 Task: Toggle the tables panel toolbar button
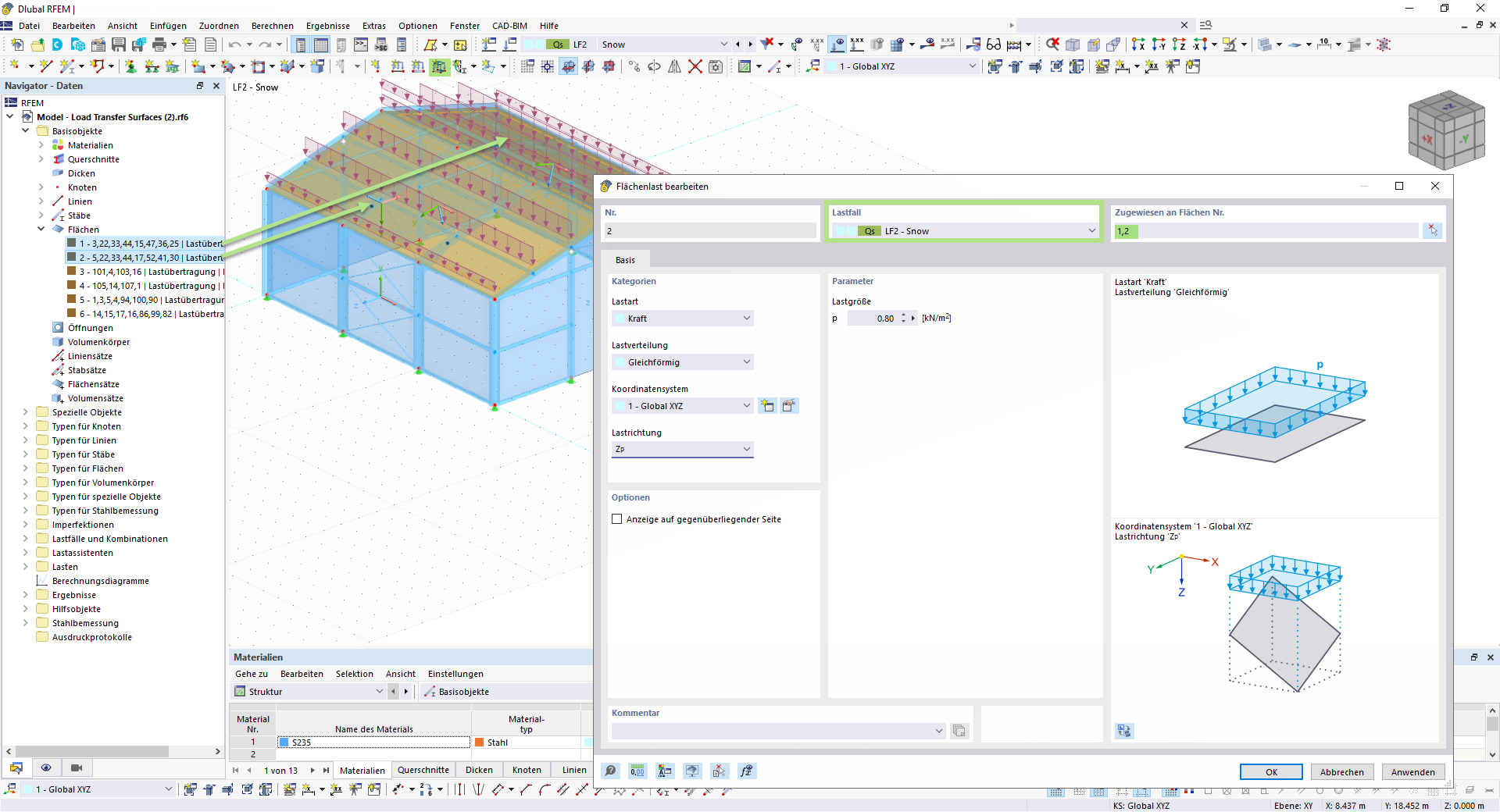click(321, 45)
